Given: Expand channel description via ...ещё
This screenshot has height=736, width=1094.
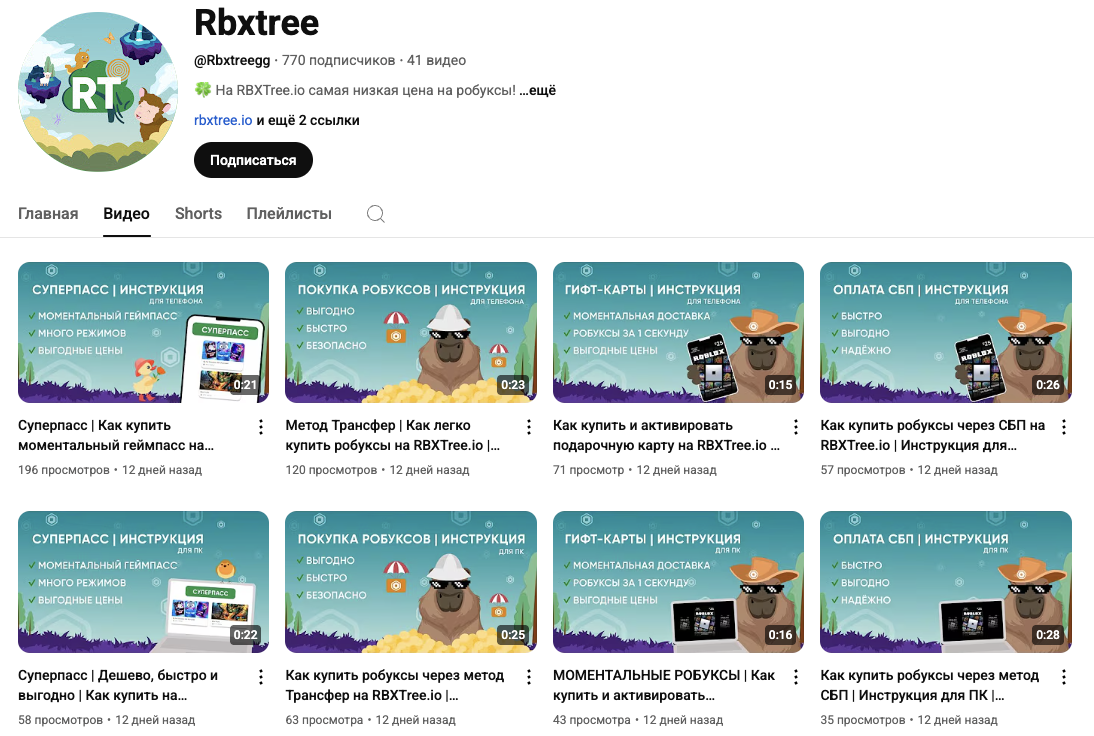Looking at the screenshot, I should (538, 90).
